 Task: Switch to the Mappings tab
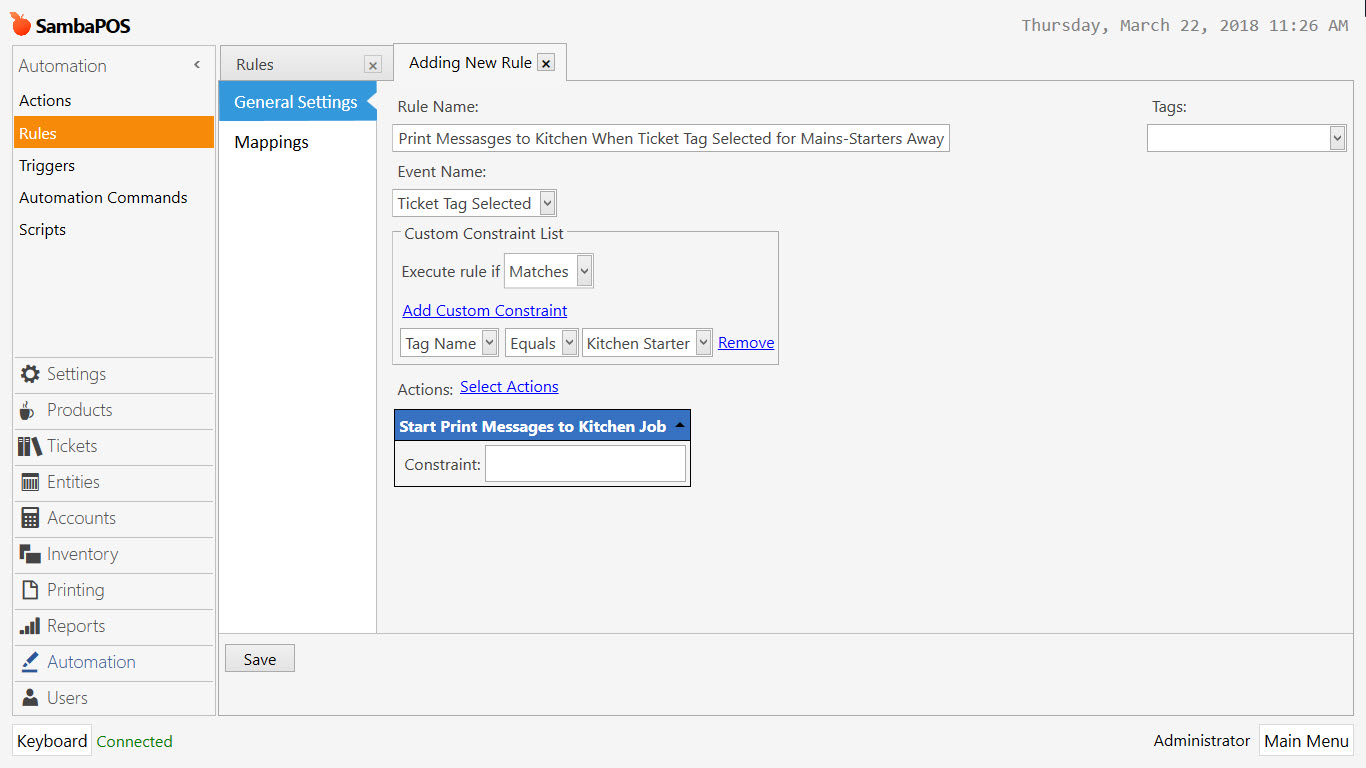coord(271,142)
